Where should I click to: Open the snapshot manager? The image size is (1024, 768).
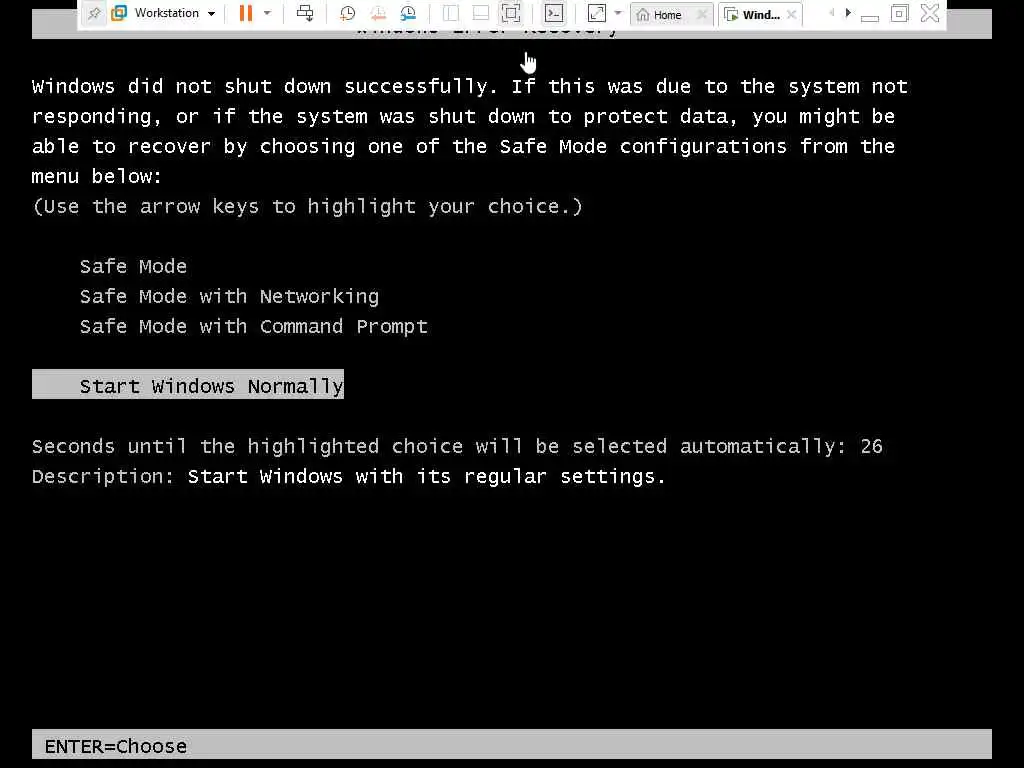[x=408, y=13]
